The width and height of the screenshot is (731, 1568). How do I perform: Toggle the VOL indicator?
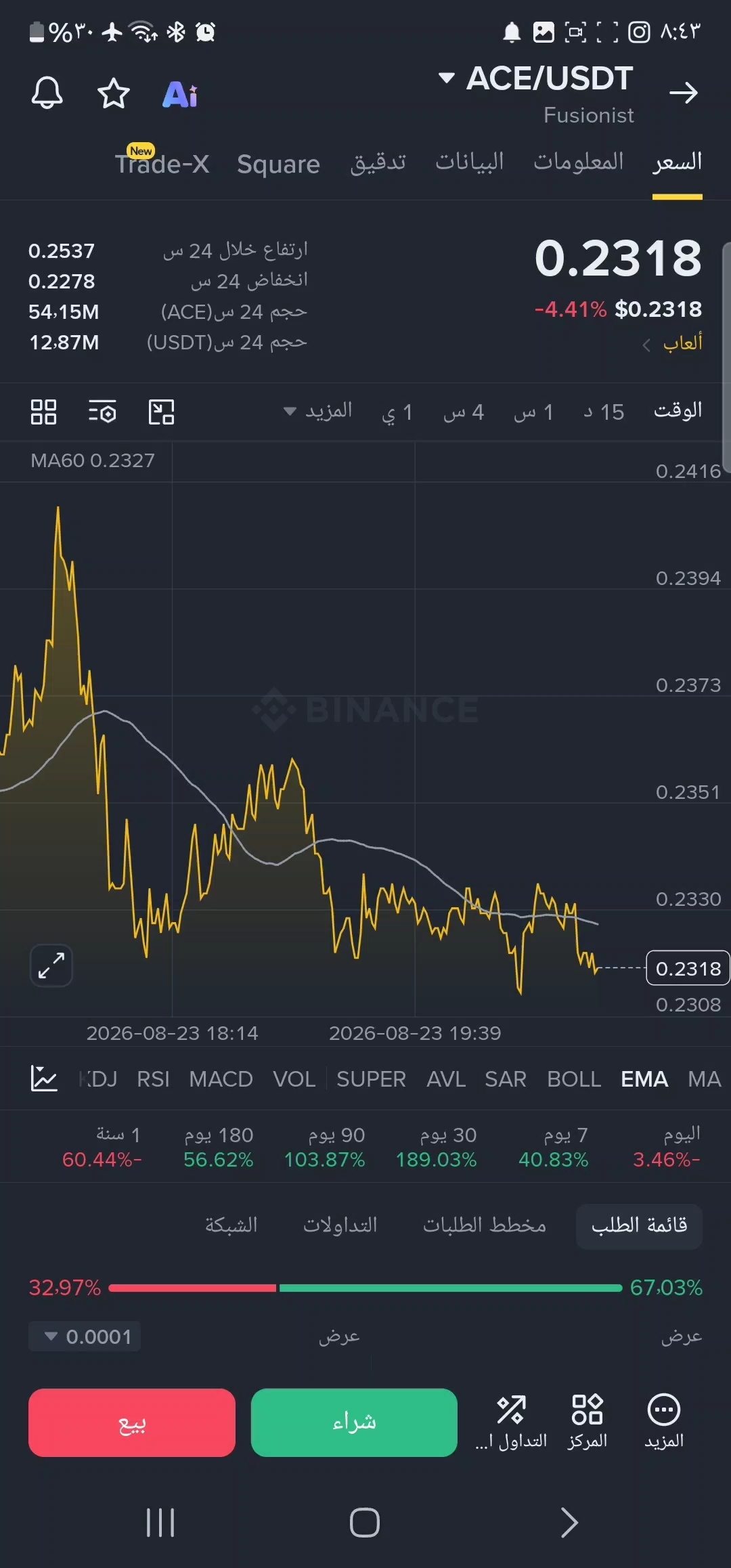click(294, 1079)
